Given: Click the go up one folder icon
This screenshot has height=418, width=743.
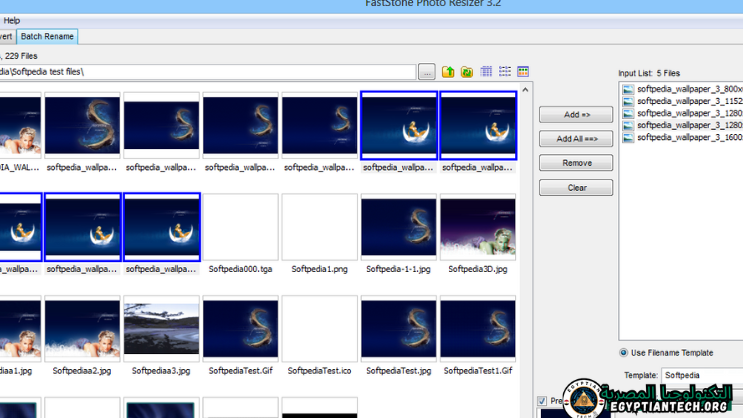Looking at the screenshot, I should tap(448, 72).
